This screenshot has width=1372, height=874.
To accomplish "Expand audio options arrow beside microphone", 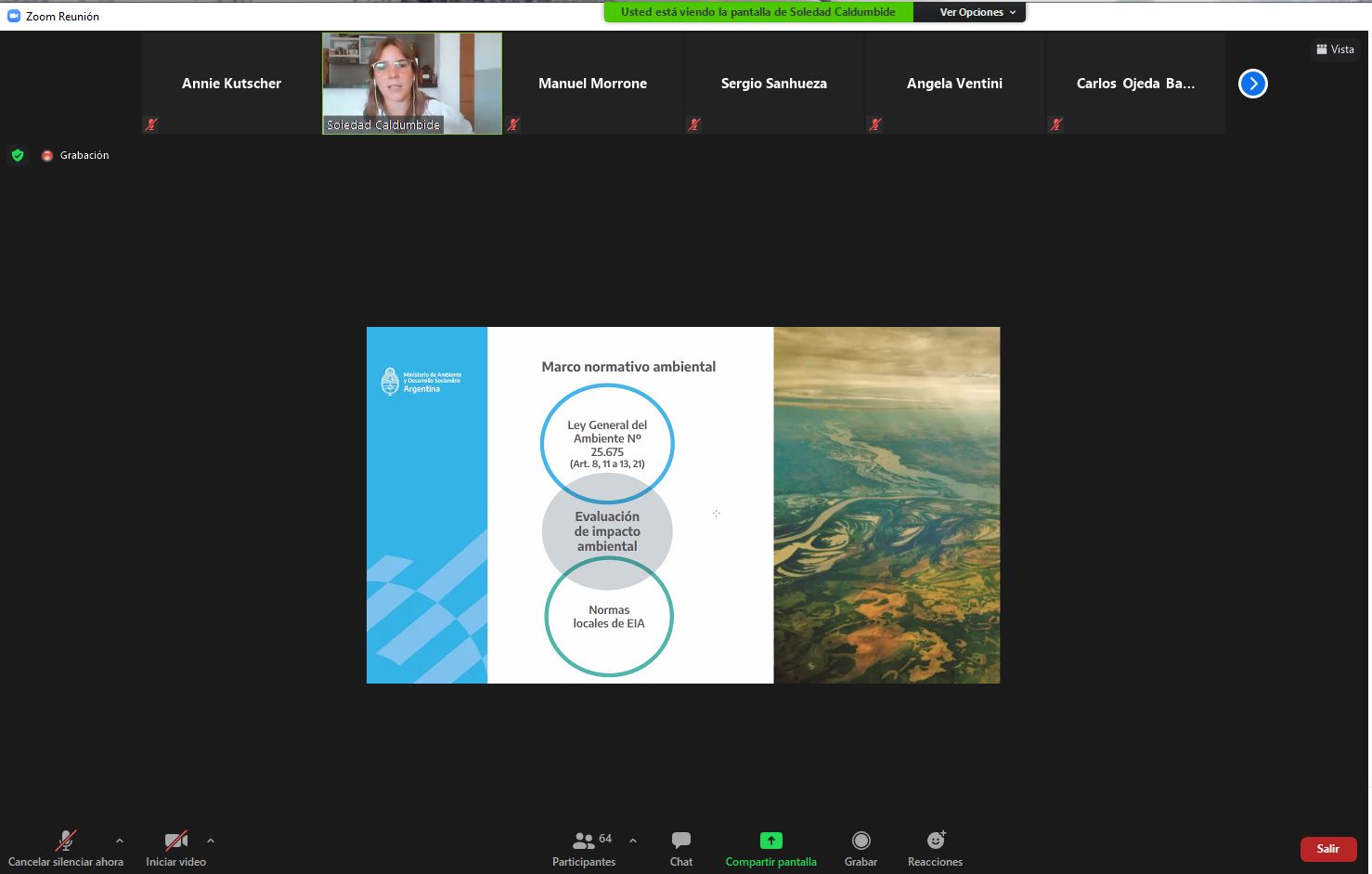I will (x=119, y=841).
